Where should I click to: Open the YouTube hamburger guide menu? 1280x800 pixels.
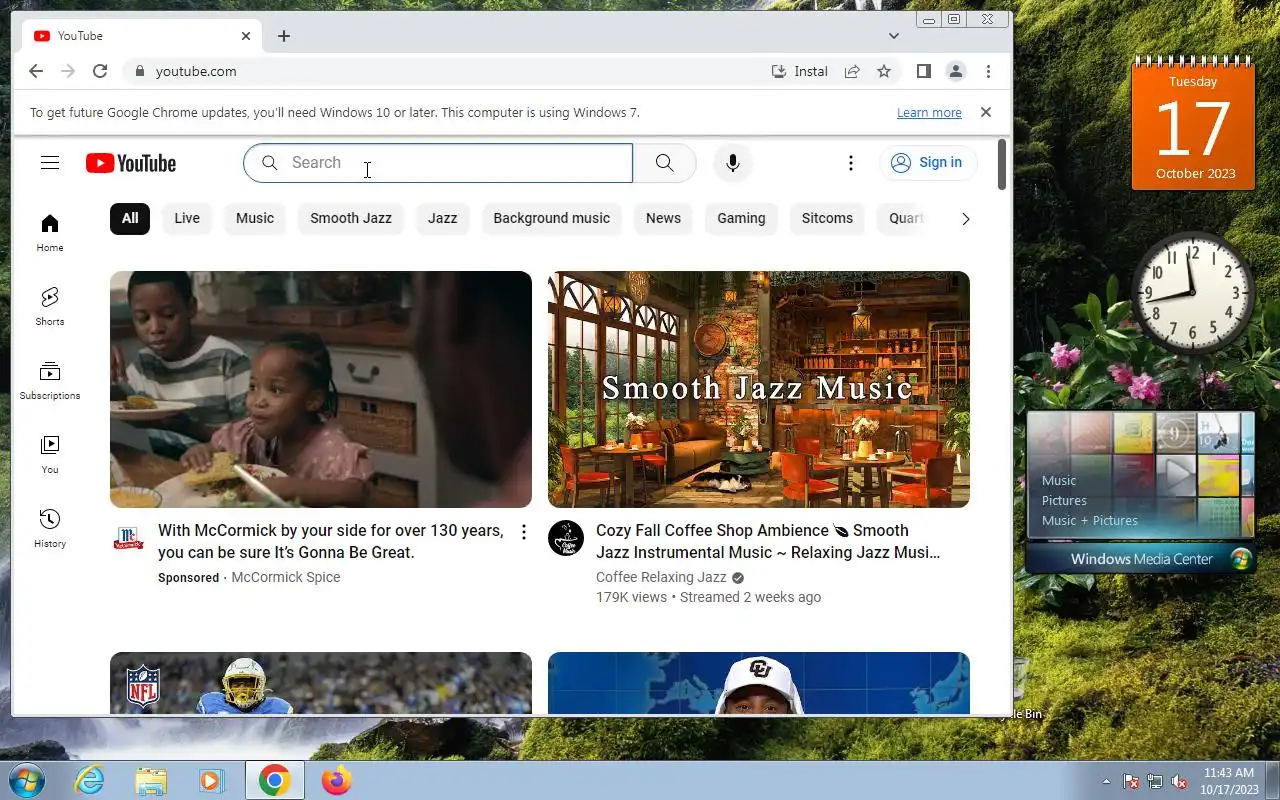point(50,163)
